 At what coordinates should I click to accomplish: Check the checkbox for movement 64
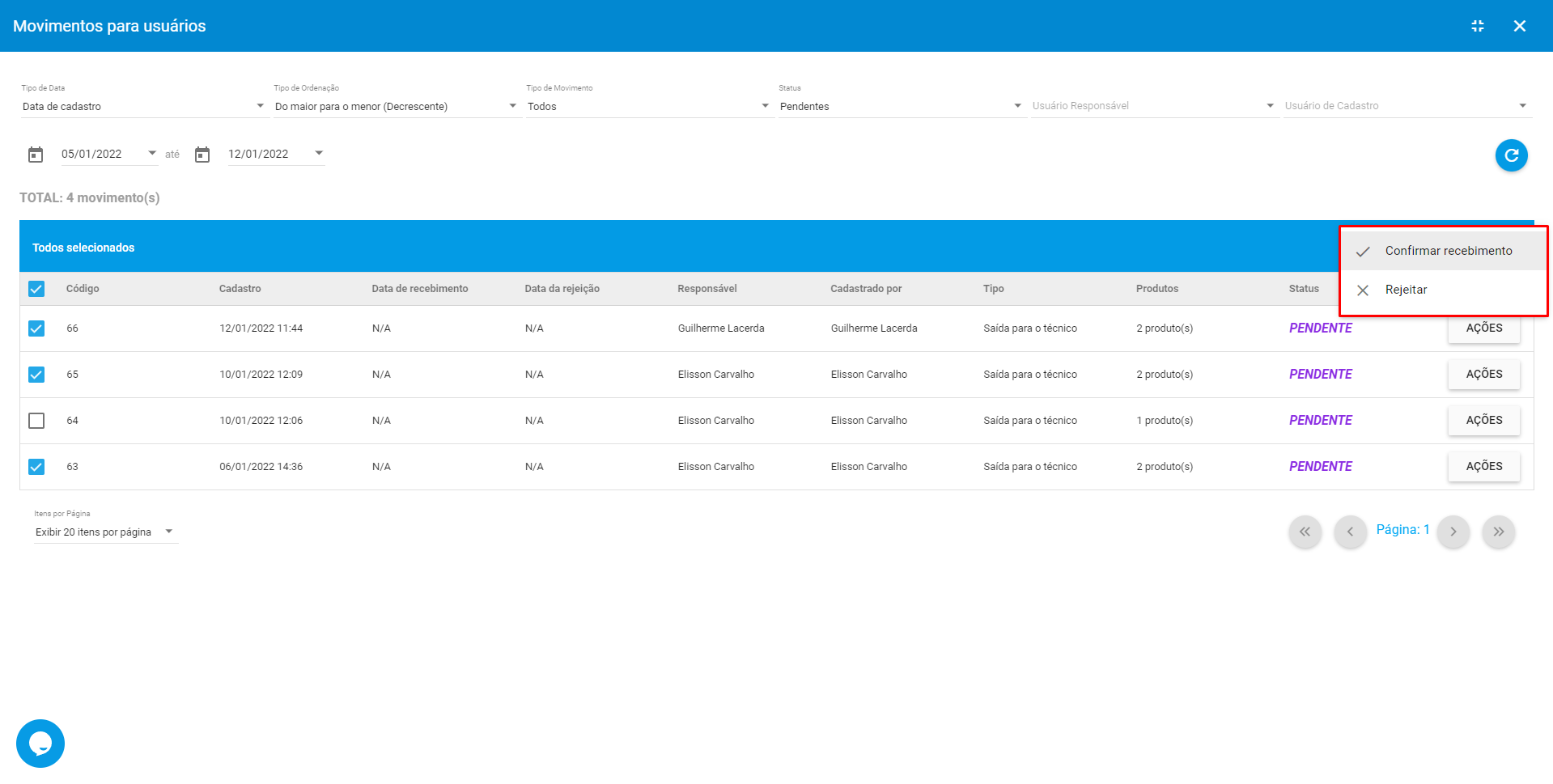point(36,421)
